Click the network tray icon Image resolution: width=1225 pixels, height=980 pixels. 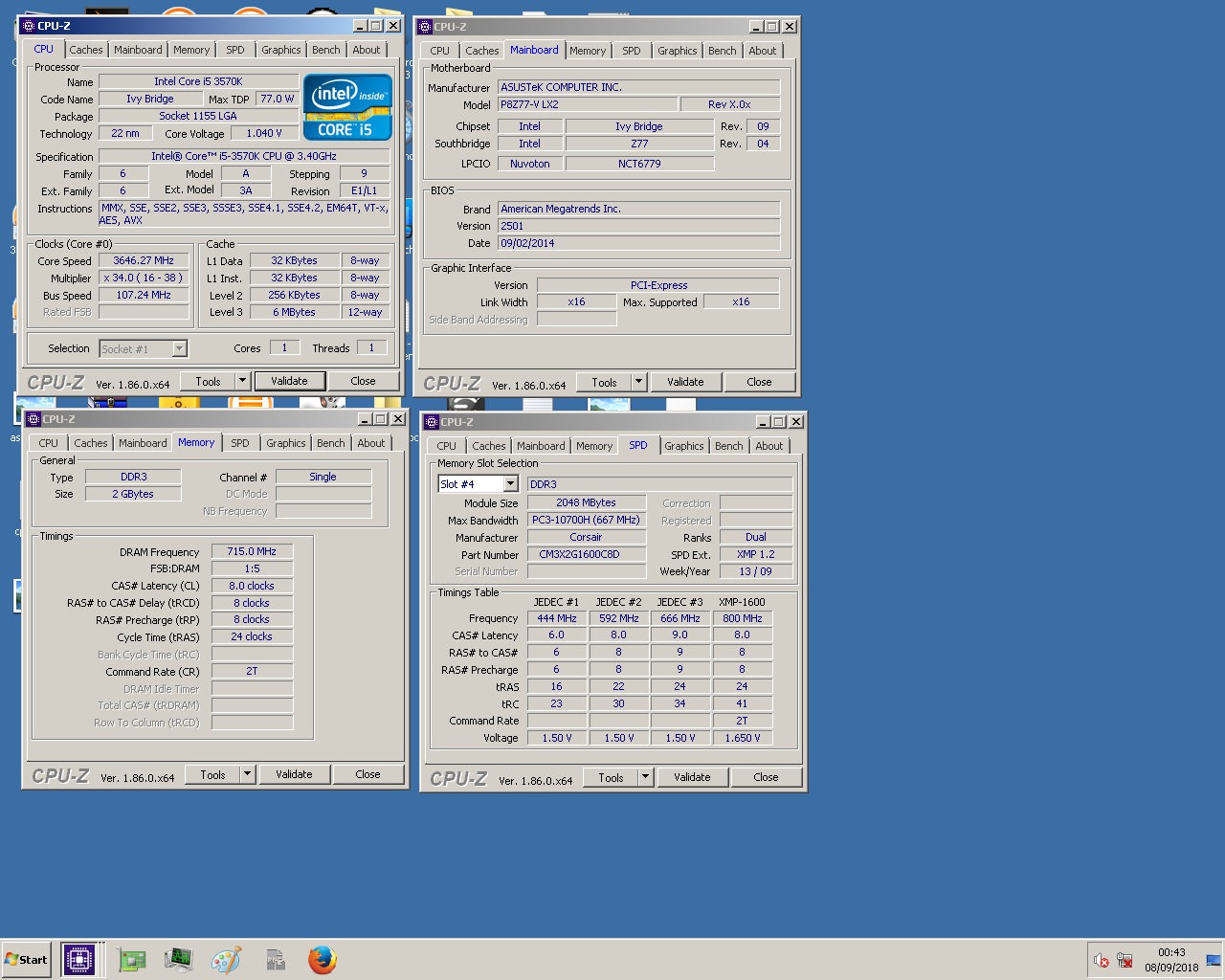[x=1125, y=960]
